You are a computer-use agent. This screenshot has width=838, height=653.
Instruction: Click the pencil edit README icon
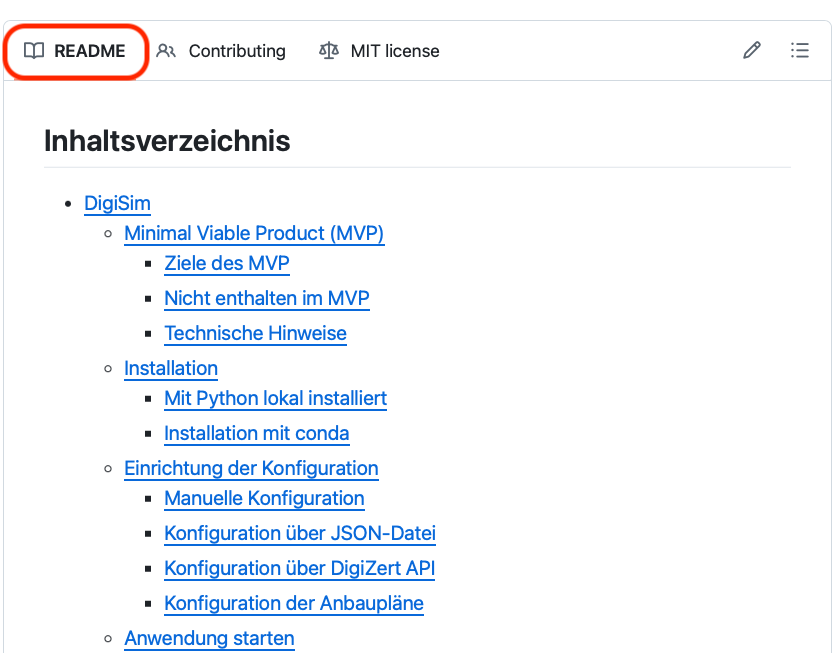coord(752,51)
